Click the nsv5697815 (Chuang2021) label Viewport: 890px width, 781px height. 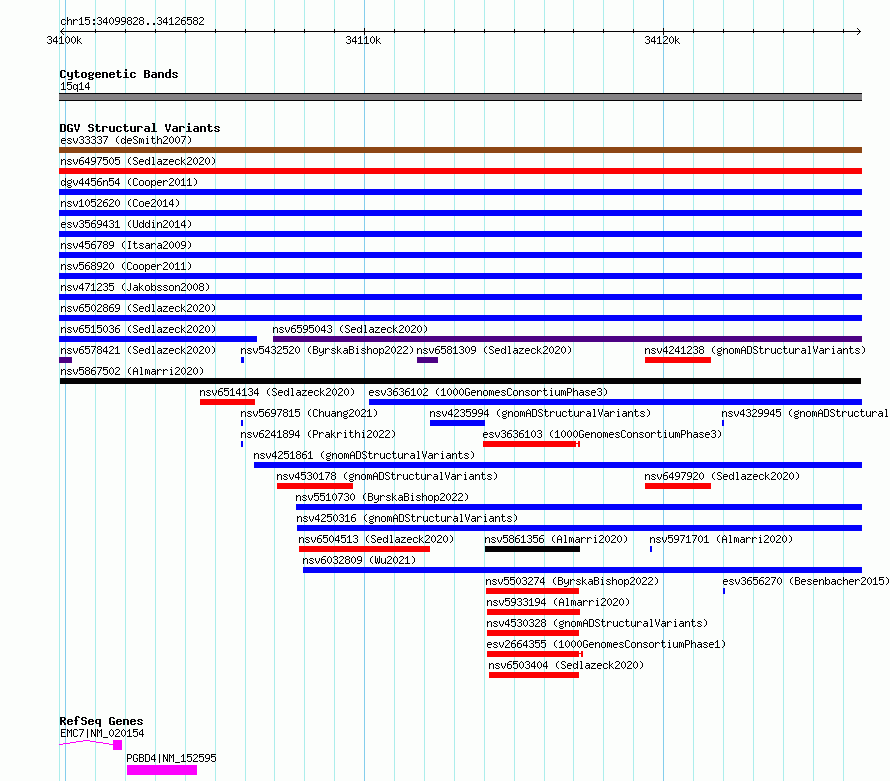point(309,413)
